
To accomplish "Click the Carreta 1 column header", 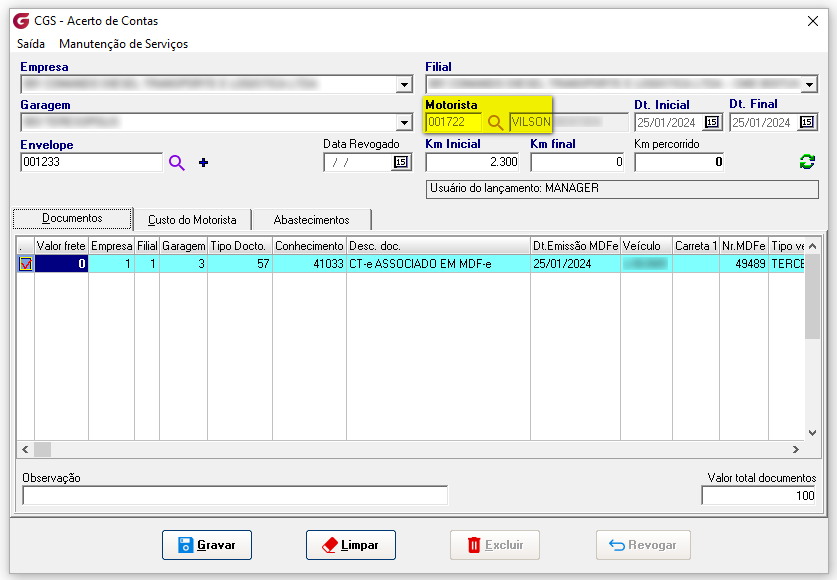I will [696, 246].
